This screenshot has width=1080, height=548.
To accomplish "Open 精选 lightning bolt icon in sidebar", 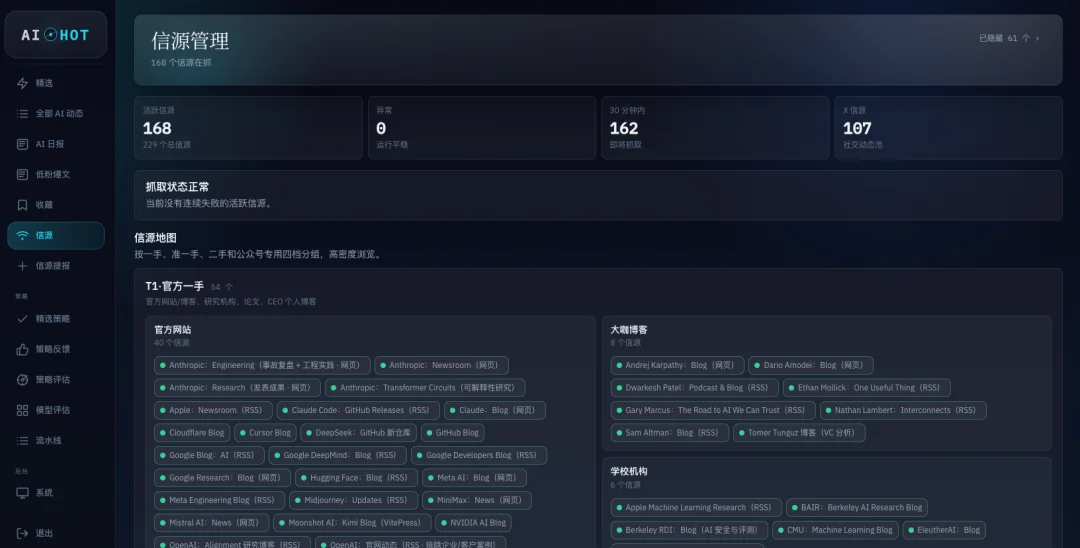I will (22, 83).
